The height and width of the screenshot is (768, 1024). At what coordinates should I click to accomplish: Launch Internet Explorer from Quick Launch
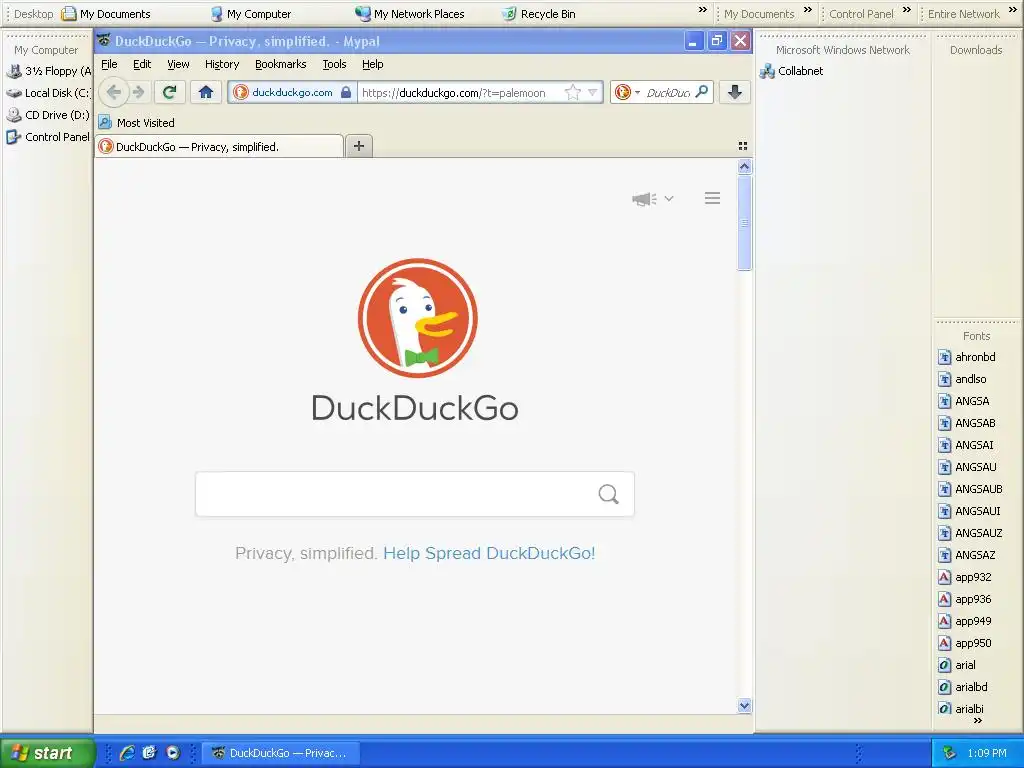127,753
